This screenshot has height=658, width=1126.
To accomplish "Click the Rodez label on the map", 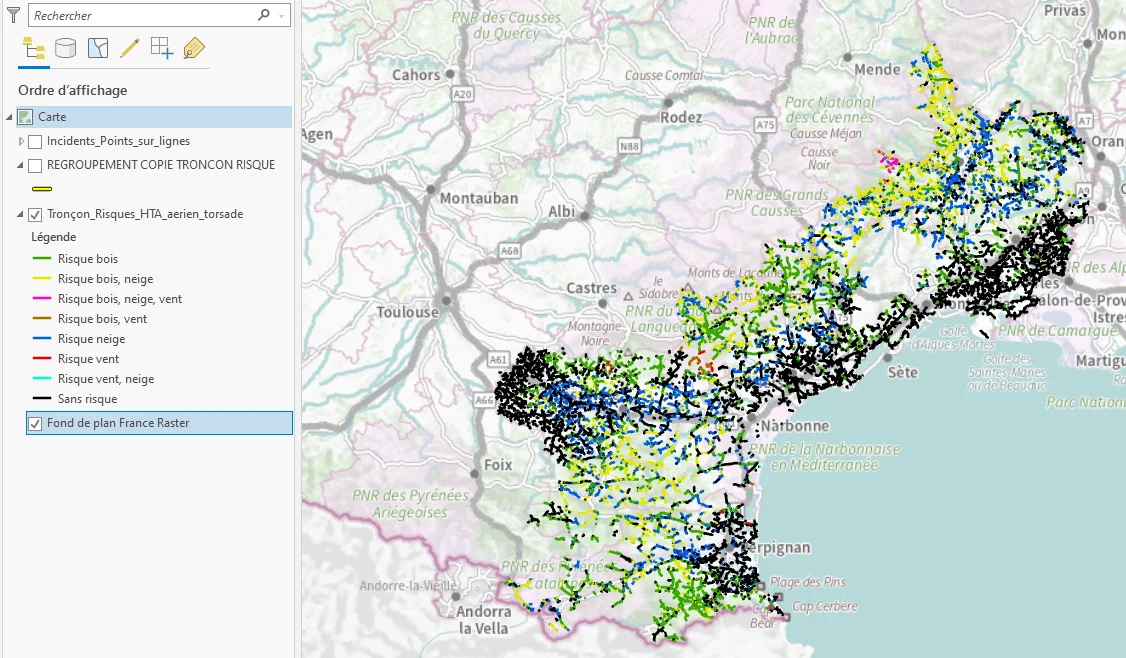I will coord(681,117).
